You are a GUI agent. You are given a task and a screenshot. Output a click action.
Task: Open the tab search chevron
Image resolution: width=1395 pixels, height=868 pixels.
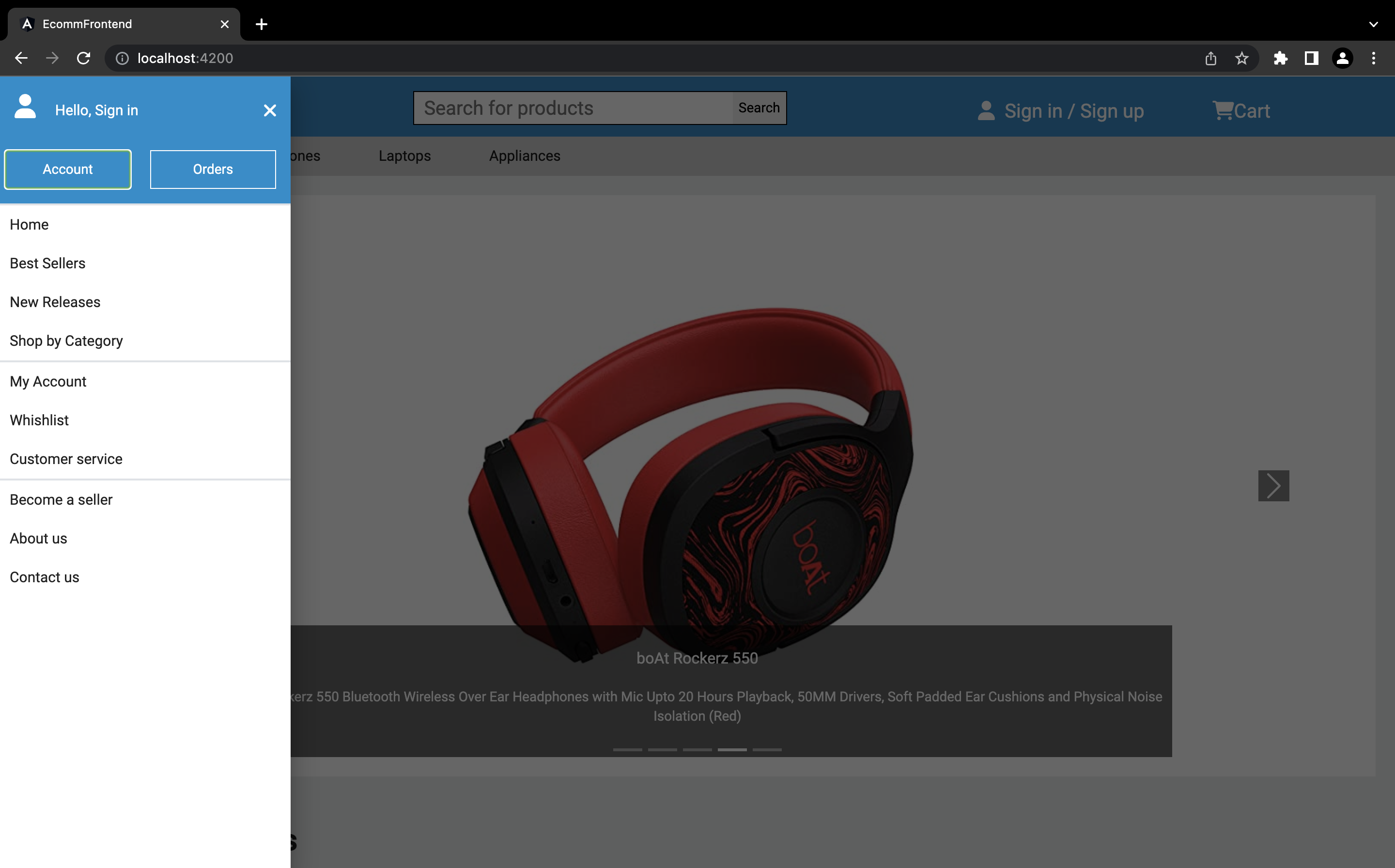tap(1374, 24)
